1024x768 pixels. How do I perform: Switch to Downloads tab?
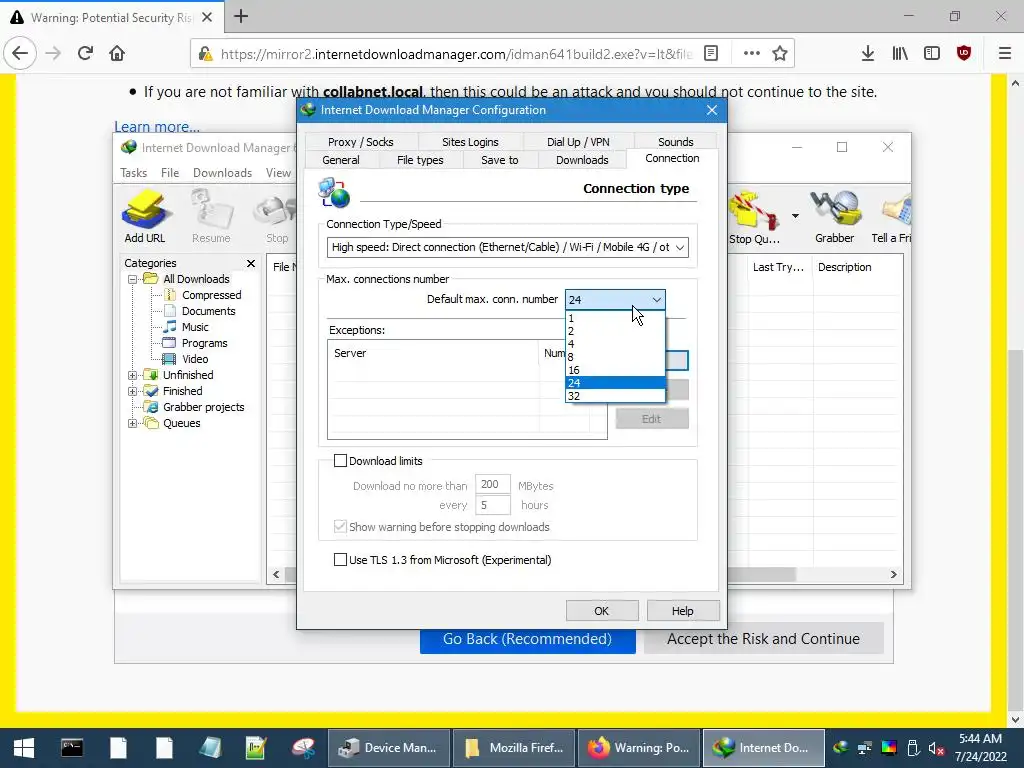point(582,160)
